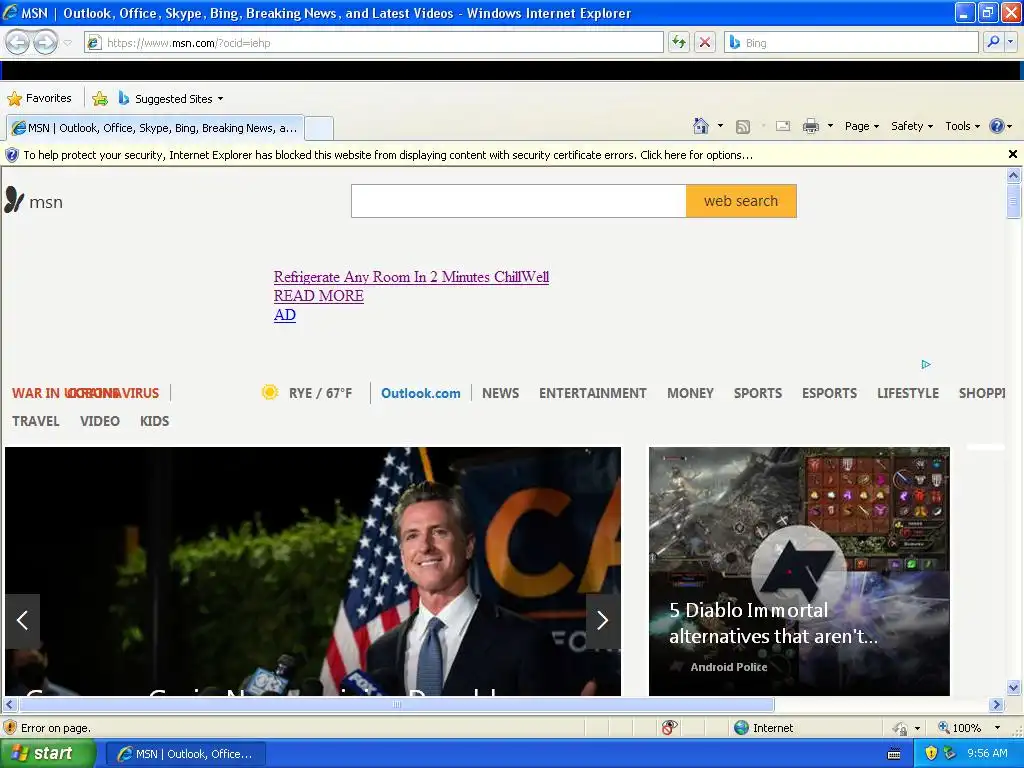Click the security information bar message

pyautogui.click(x=388, y=155)
